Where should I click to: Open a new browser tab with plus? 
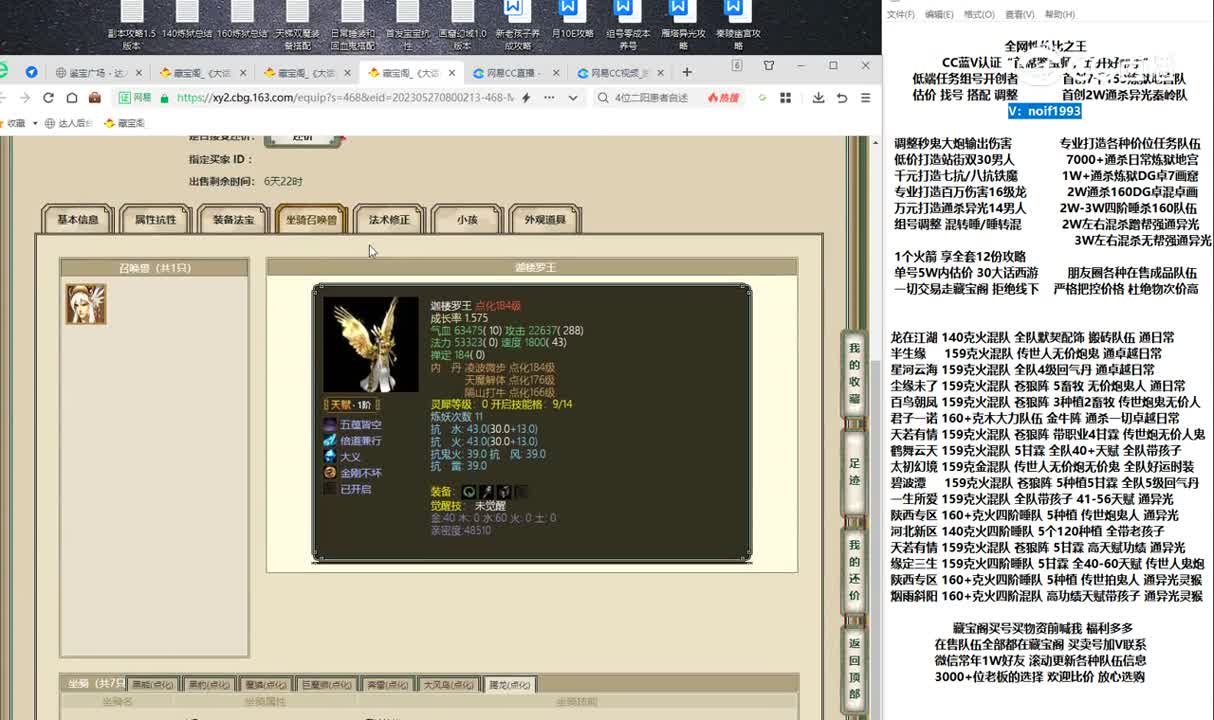point(686,72)
